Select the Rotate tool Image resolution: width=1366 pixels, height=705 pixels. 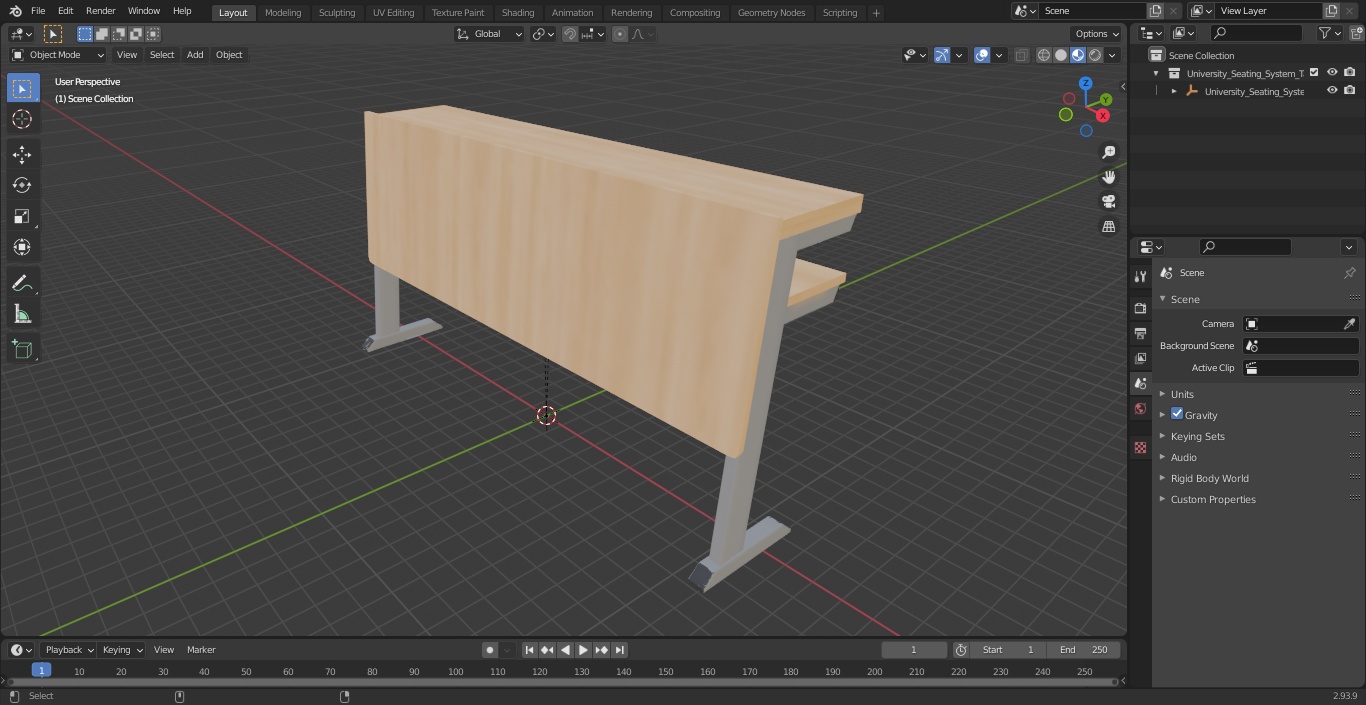click(x=22, y=185)
